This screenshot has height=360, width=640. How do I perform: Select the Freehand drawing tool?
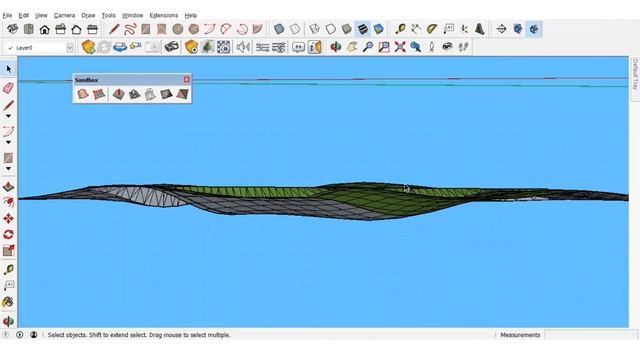pyautogui.click(x=130, y=29)
